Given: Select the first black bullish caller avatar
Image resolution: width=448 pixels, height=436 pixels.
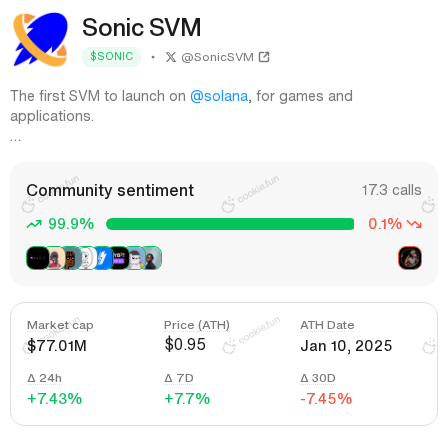Looking at the screenshot, I should tap(38, 258).
